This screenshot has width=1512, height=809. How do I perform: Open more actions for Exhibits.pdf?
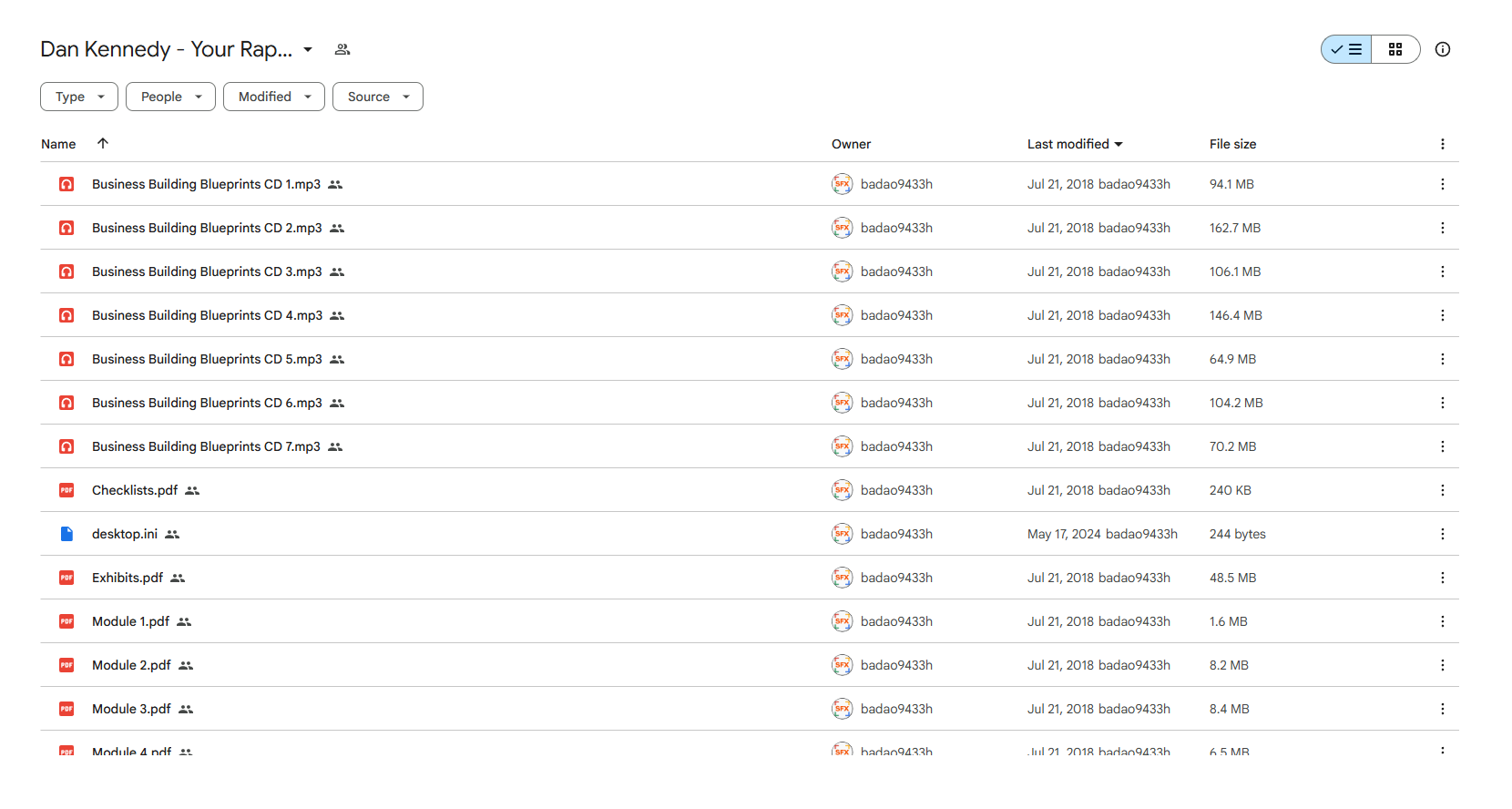pos(1443,578)
